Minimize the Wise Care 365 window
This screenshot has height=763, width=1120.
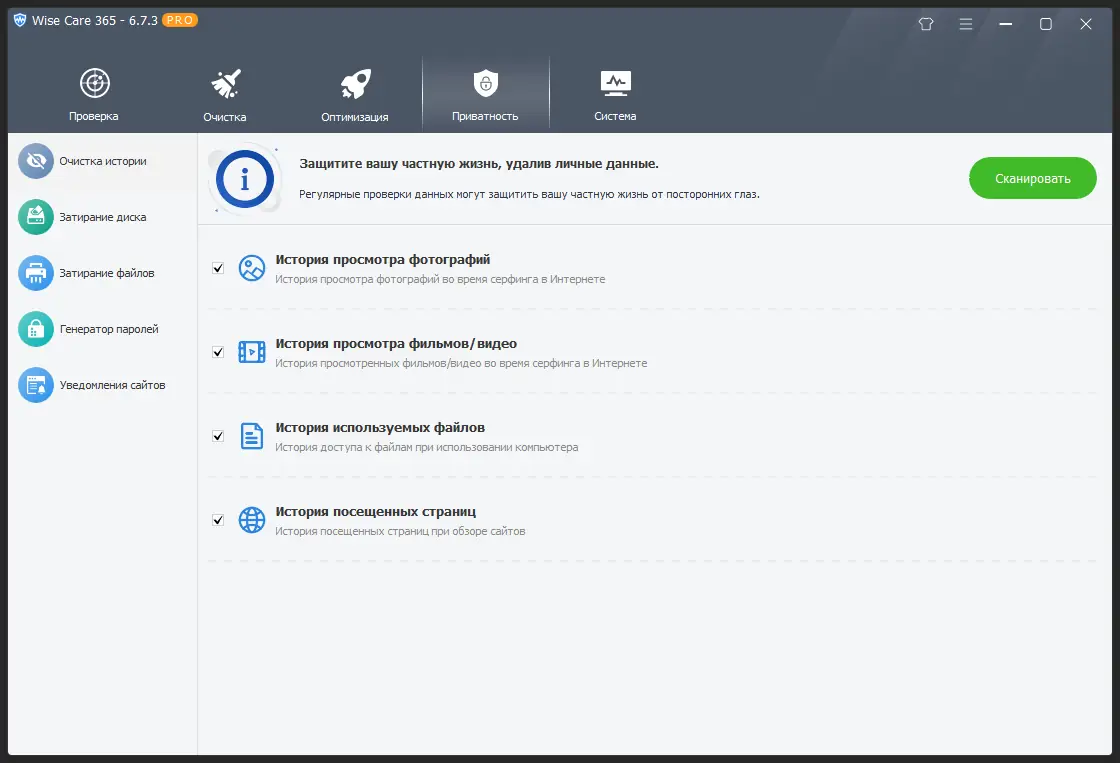(1006, 24)
